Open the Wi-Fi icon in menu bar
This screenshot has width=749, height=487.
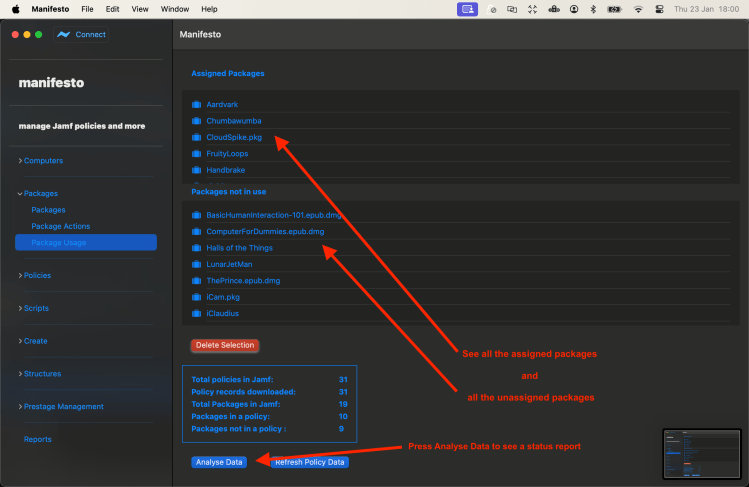638,9
